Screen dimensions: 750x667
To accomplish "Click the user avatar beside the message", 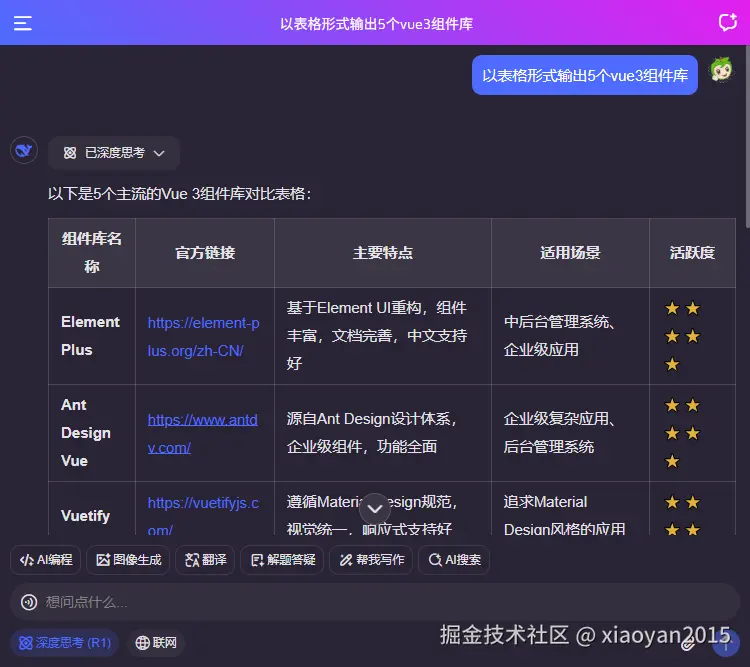I will click(x=721, y=69).
